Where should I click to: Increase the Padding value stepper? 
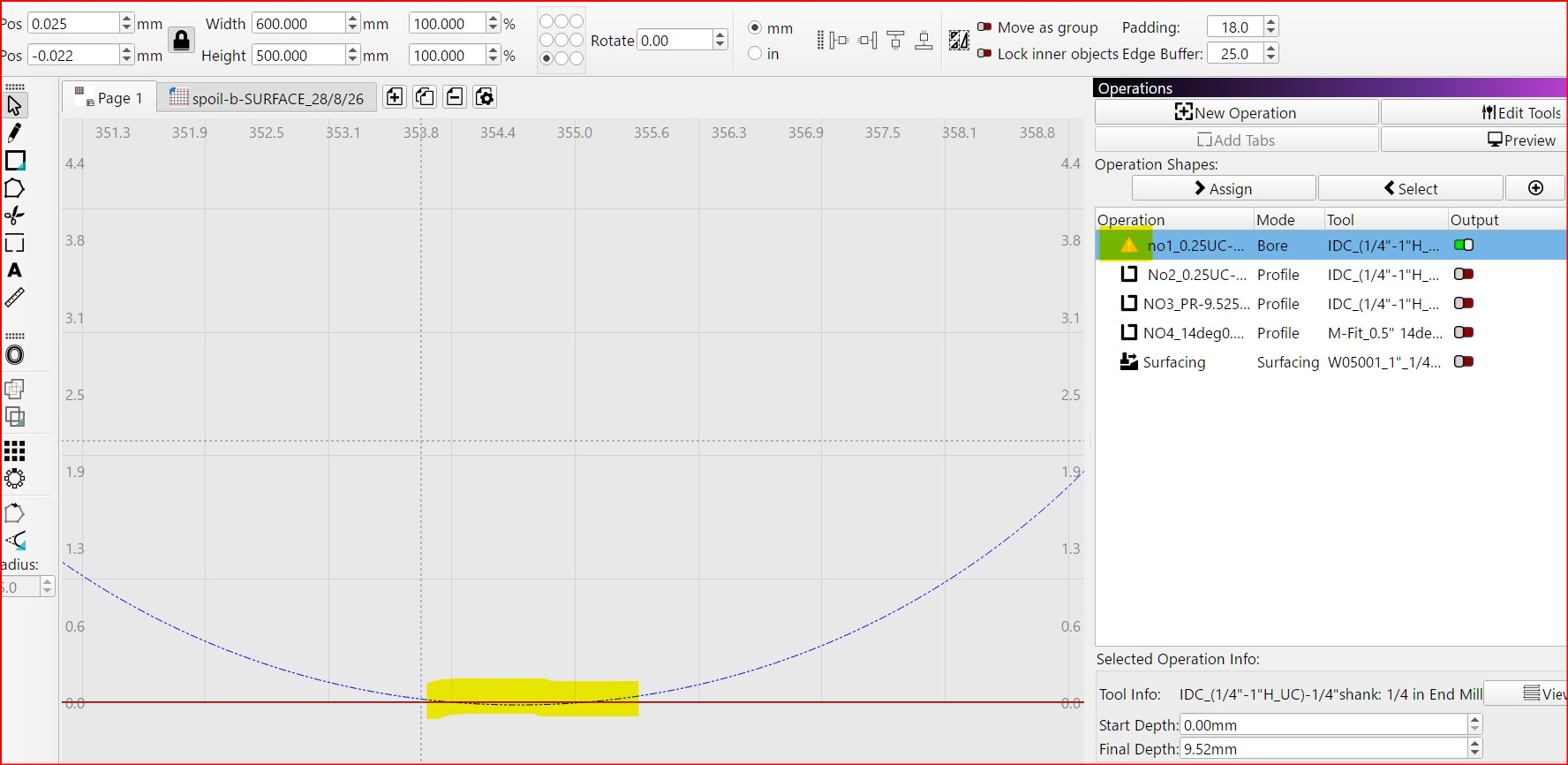pyautogui.click(x=1270, y=22)
